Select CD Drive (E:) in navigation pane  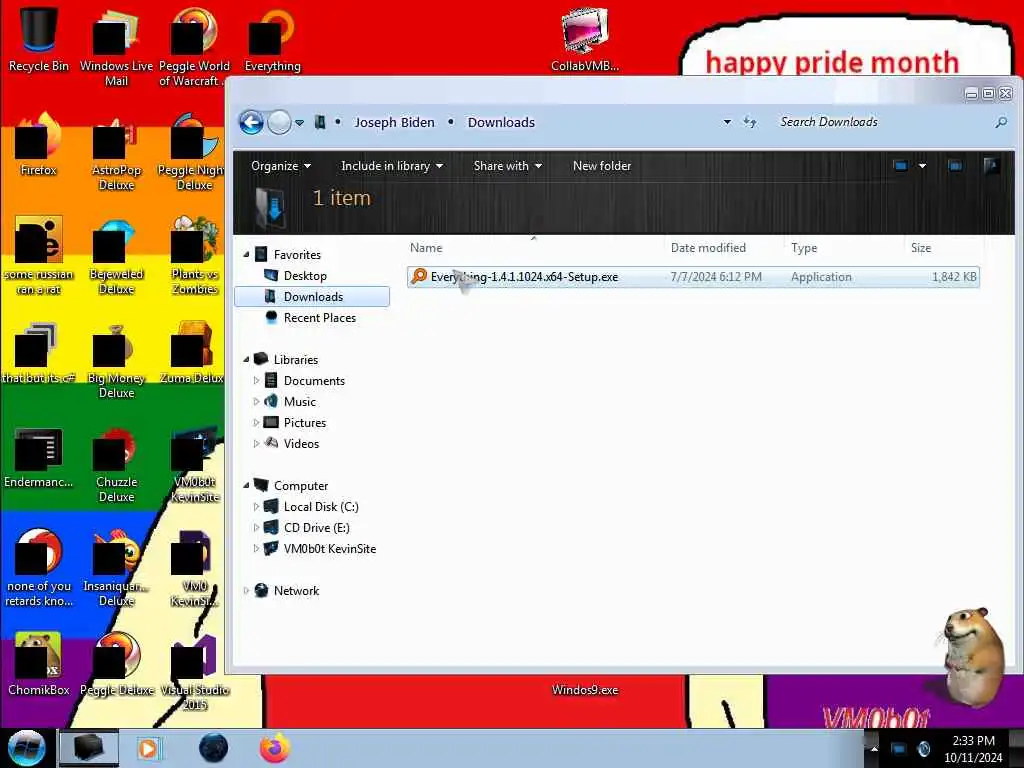316,528
